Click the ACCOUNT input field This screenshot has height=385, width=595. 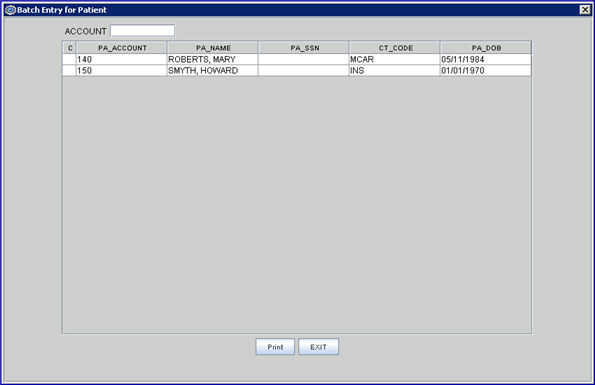(x=143, y=31)
